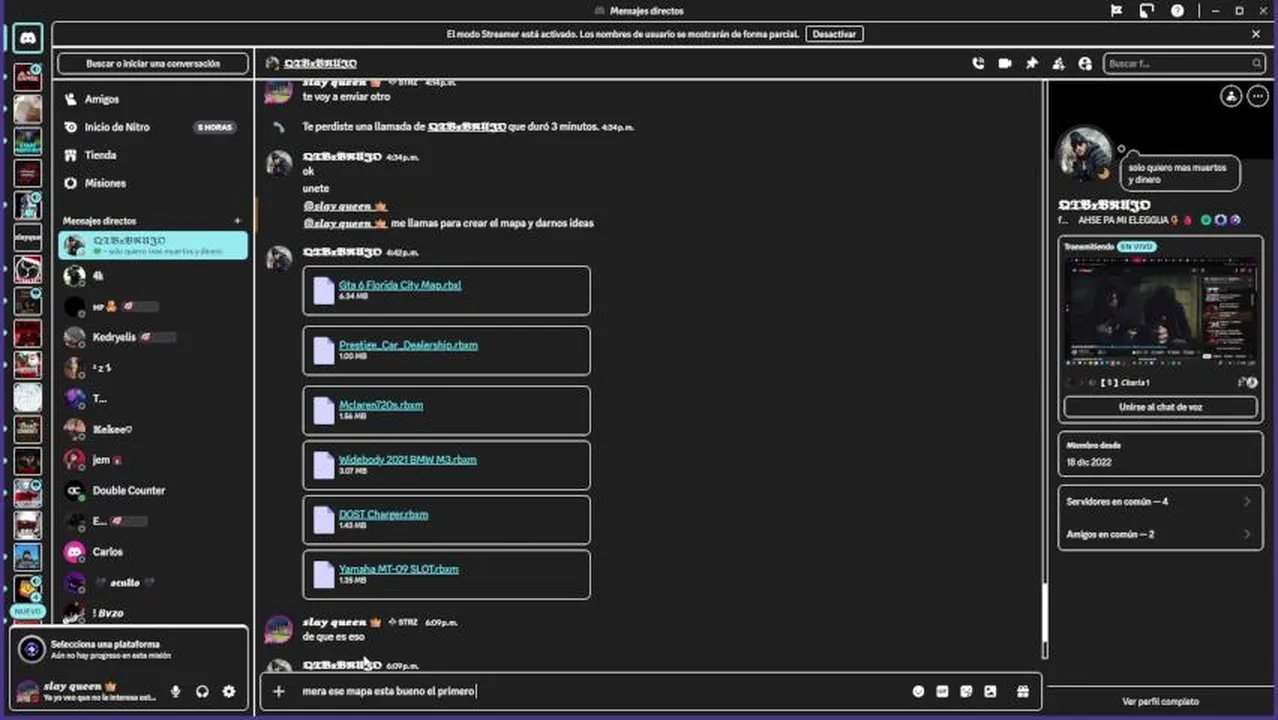This screenshot has height=720, width=1278.
Task: Click the help question mark icon
Action: coord(1177,11)
